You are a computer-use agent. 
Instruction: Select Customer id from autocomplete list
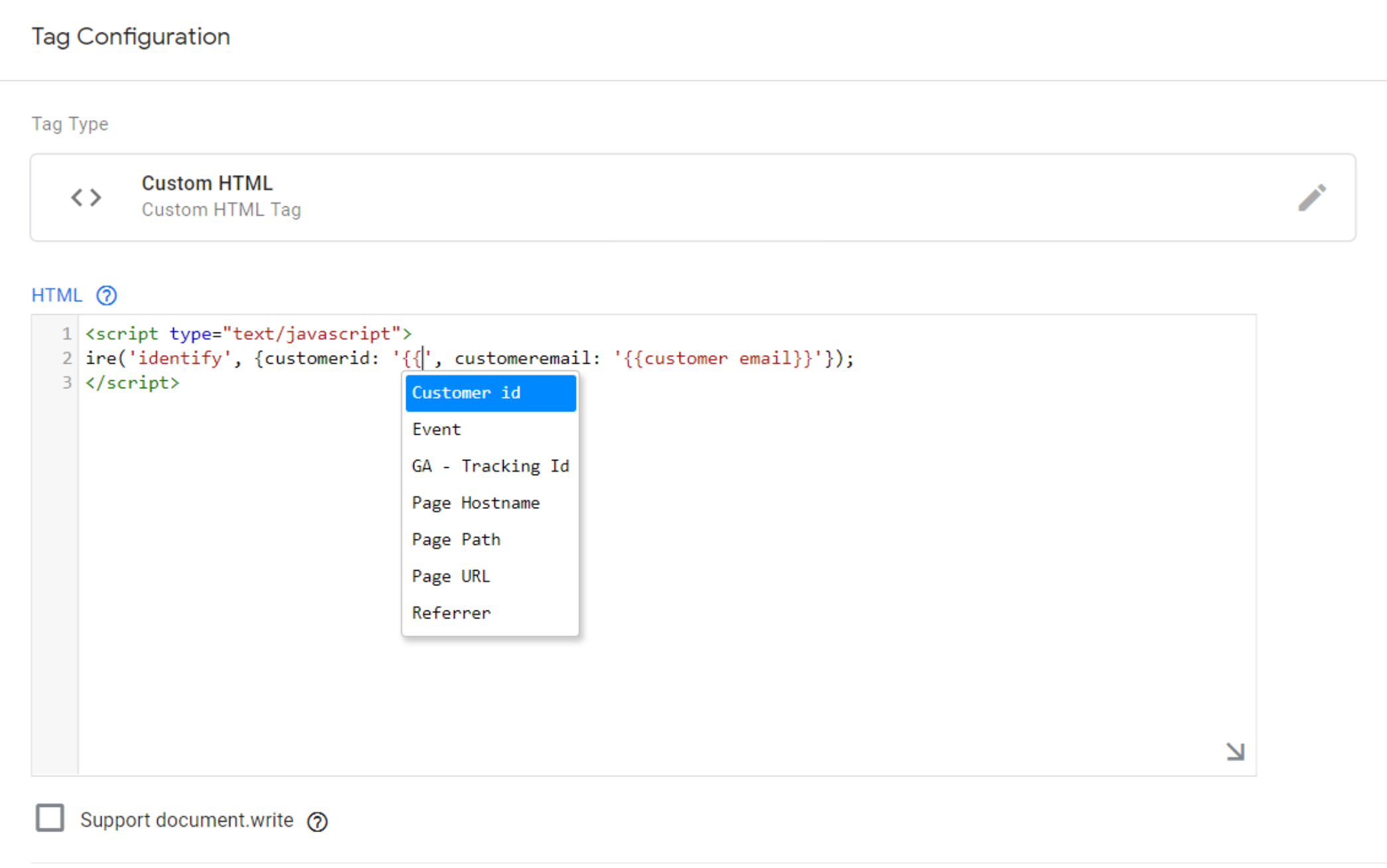[490, 393]
